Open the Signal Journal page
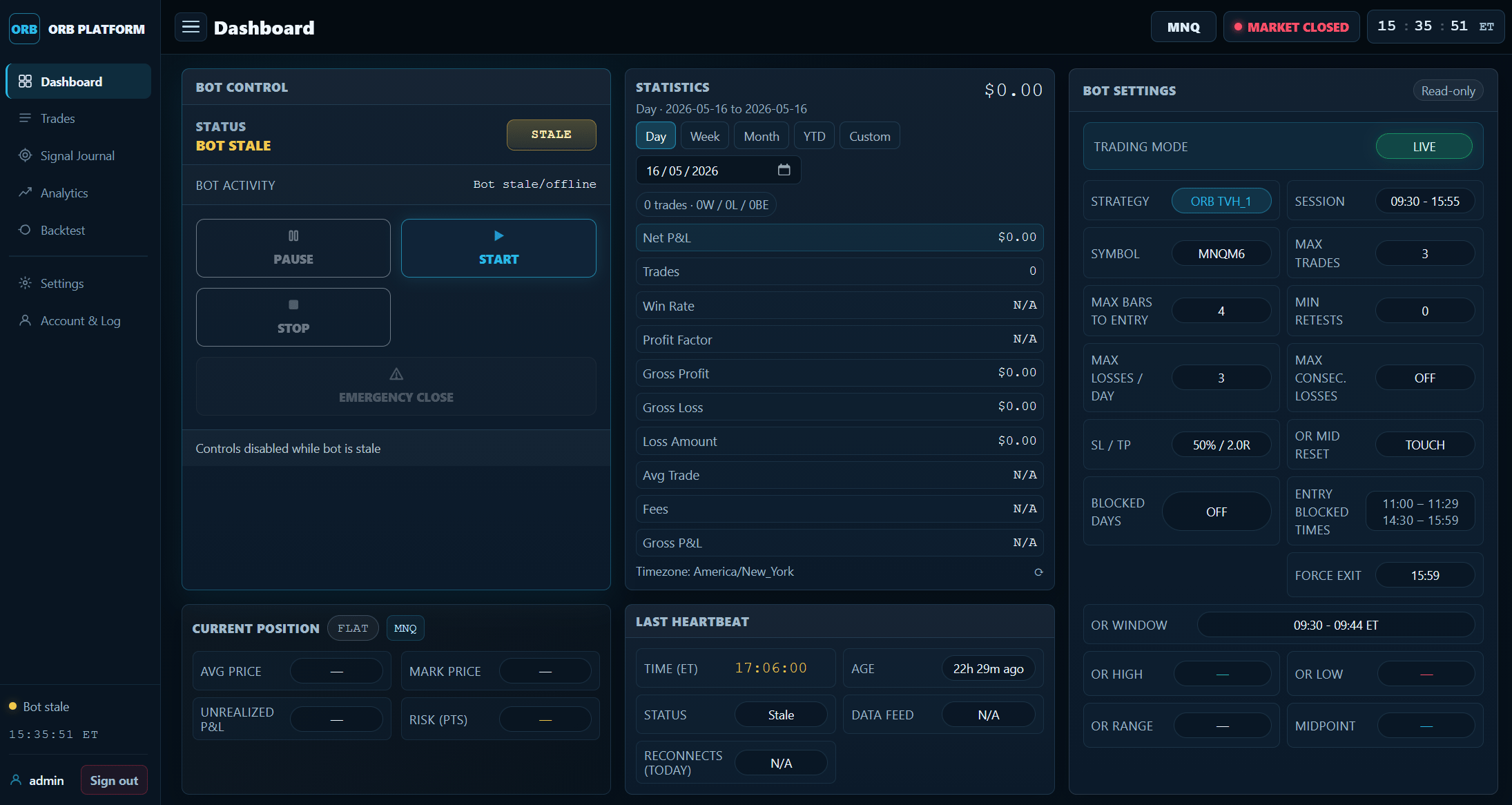The height and width of the screenshot is (805, 1512). (78, 155)
